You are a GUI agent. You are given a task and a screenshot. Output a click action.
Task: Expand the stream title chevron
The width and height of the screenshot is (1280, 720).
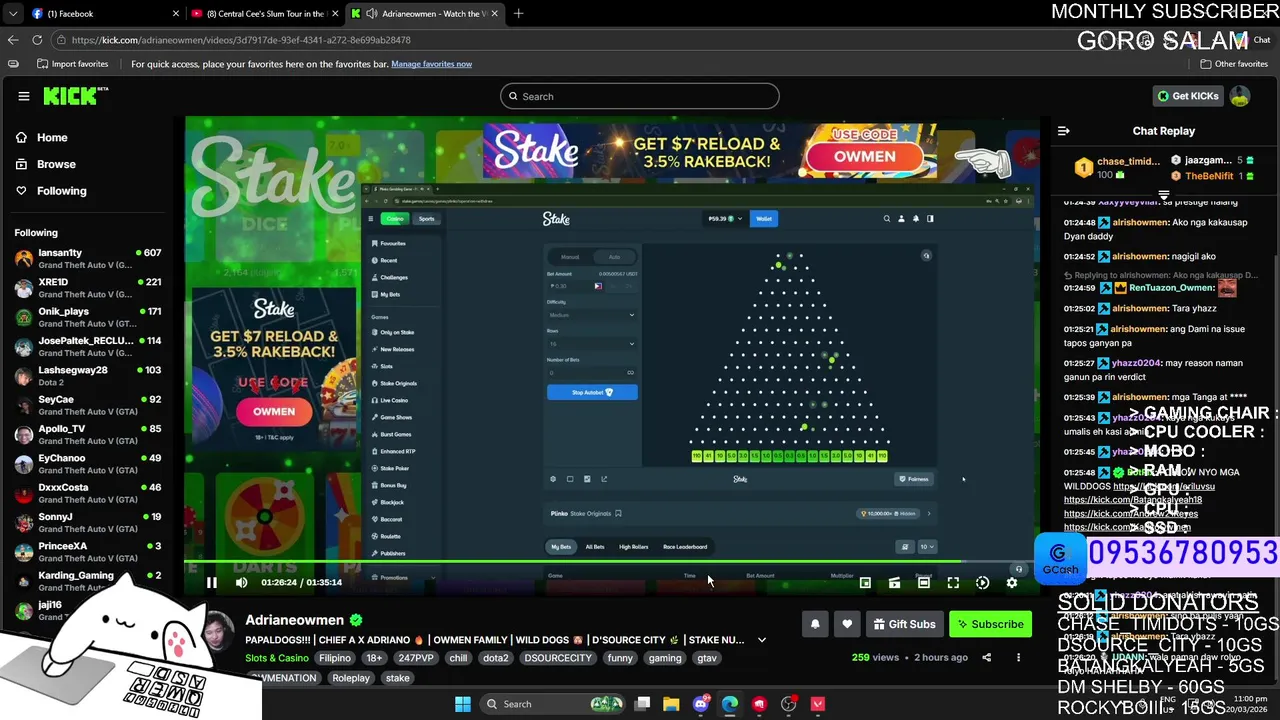click(x=762, y=640)
